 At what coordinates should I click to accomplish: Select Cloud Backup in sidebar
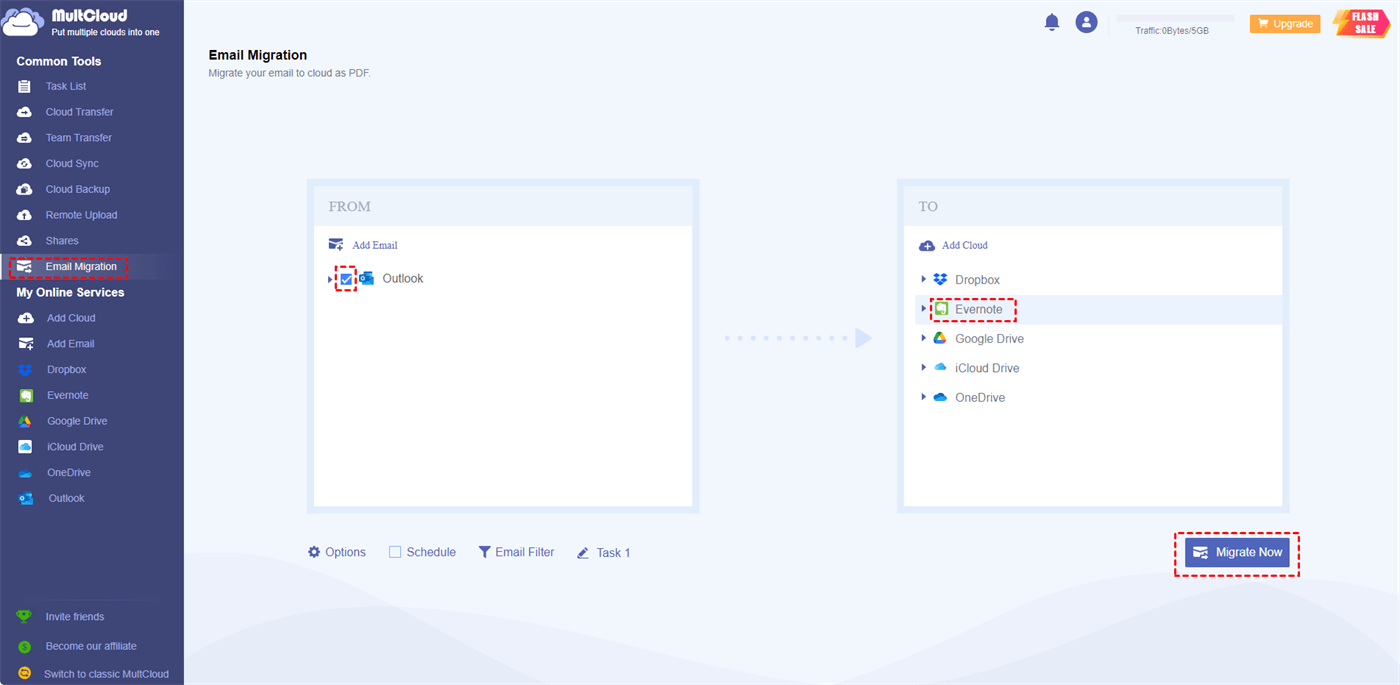78,190
